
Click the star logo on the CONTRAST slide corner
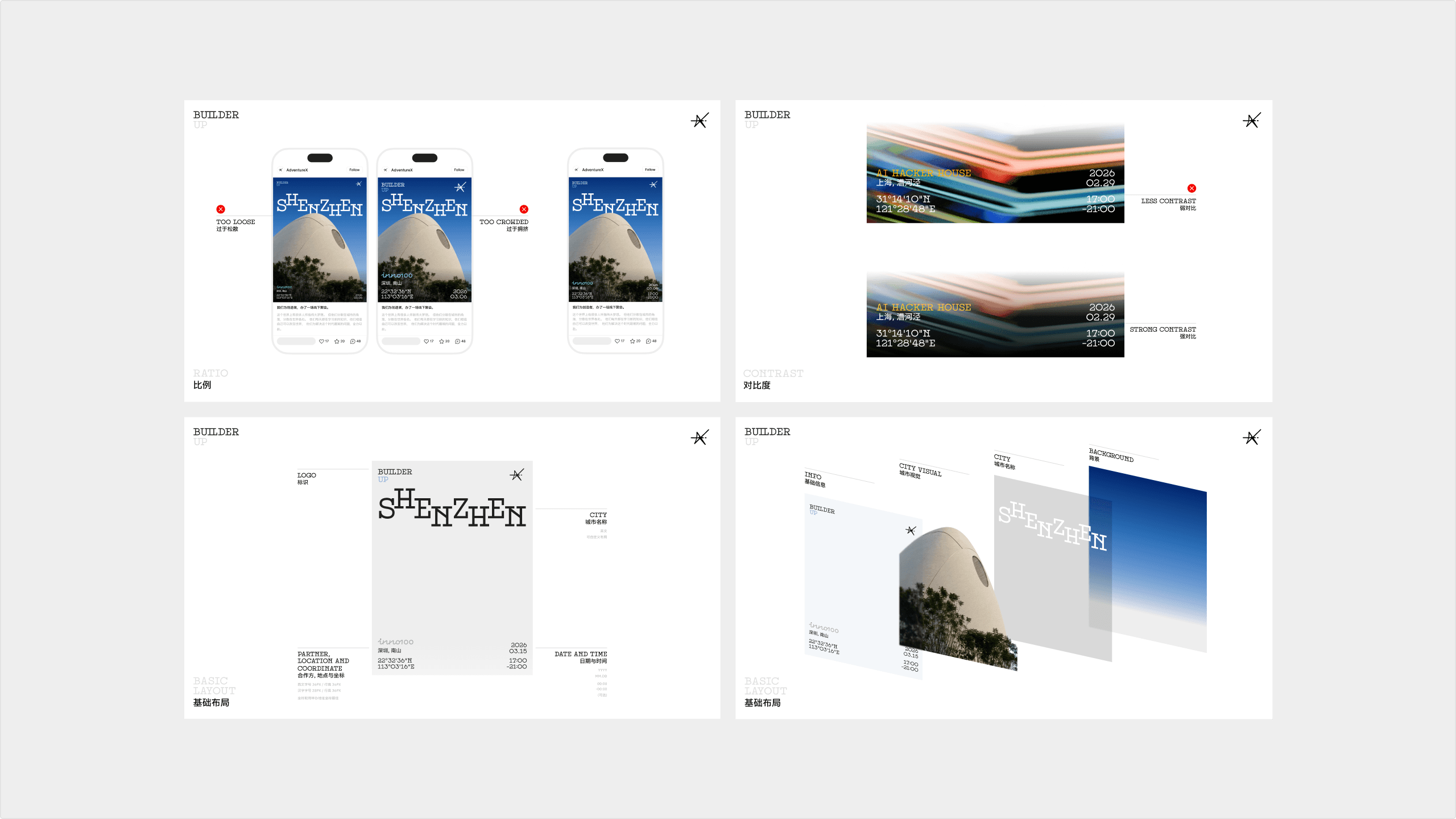pos(1251,121)
